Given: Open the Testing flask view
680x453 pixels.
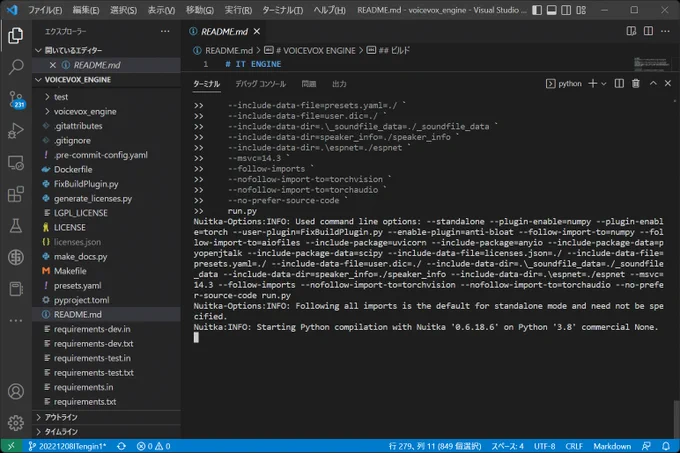Looking at the screenshot, I should pyautogui.click(x=16, y=226).
